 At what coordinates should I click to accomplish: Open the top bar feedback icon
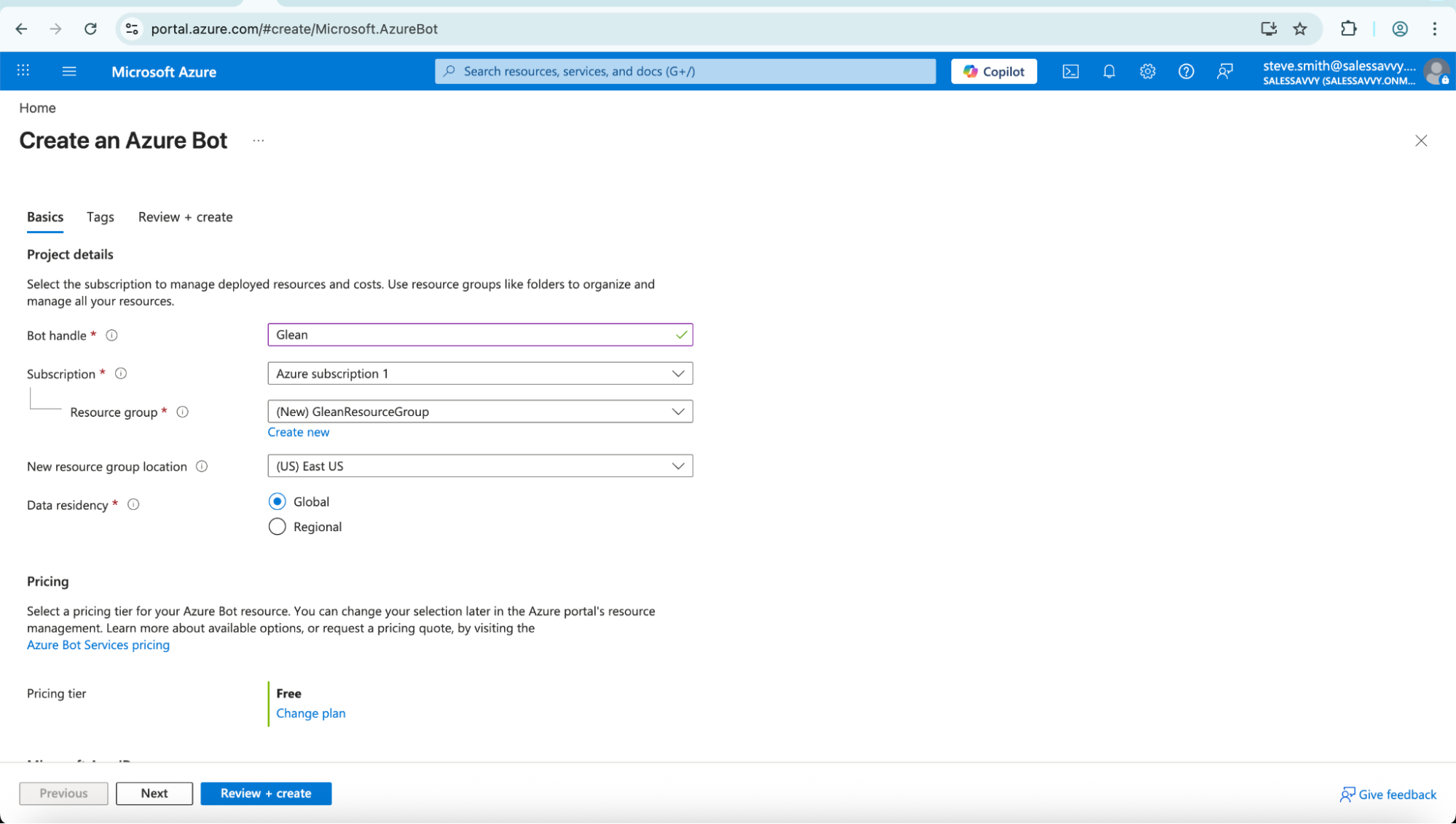point(1225,71)
